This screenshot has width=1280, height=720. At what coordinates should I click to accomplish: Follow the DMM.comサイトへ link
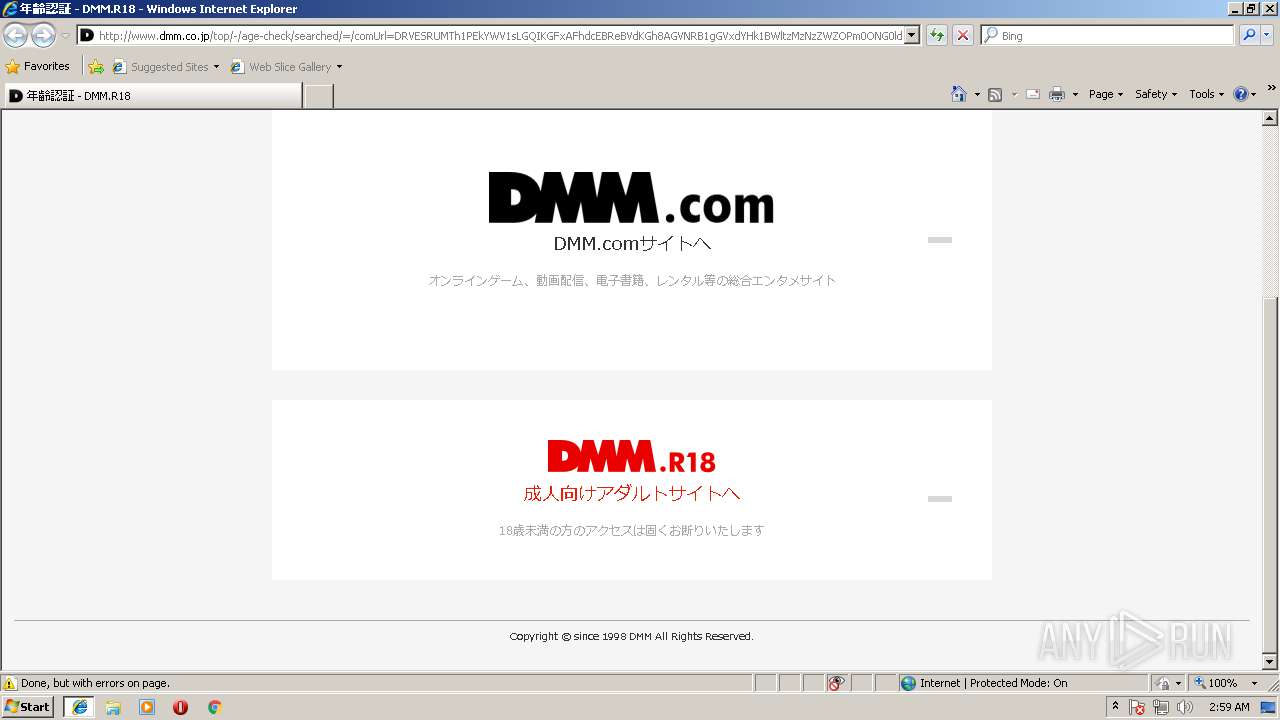tap(632, 244)
